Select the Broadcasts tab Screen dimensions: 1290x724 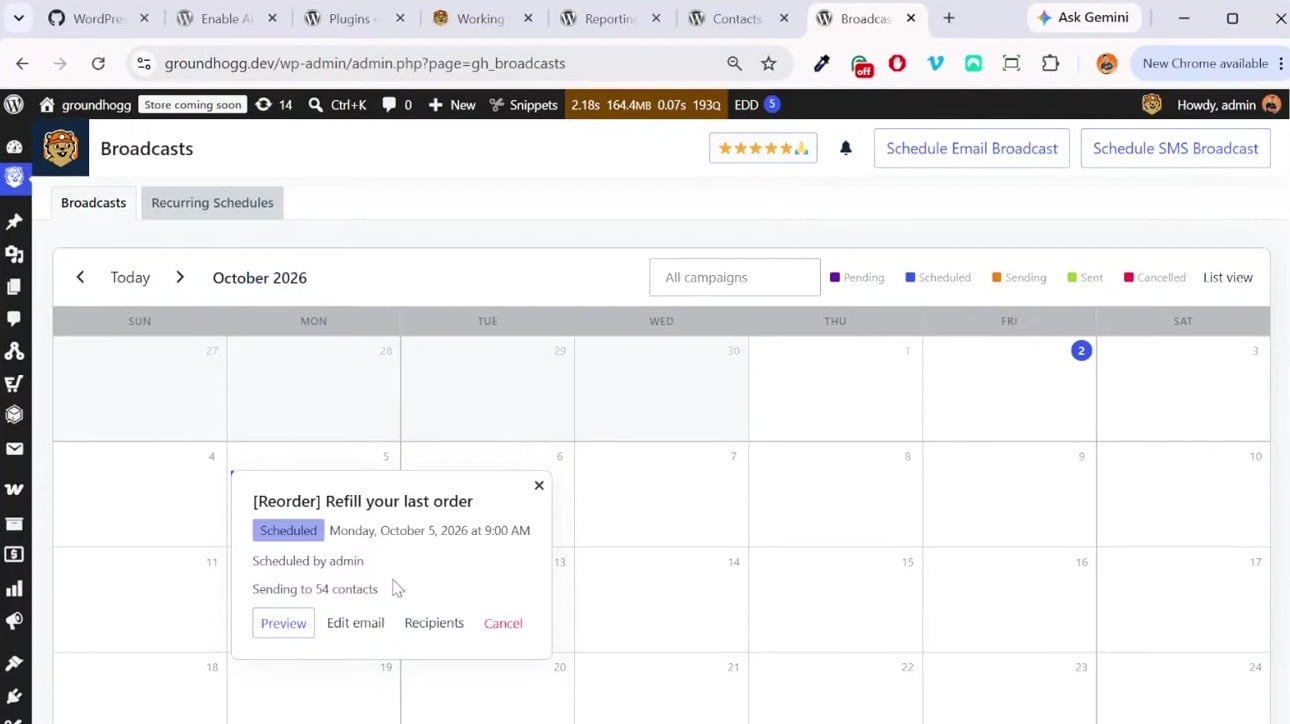point(93,202)
